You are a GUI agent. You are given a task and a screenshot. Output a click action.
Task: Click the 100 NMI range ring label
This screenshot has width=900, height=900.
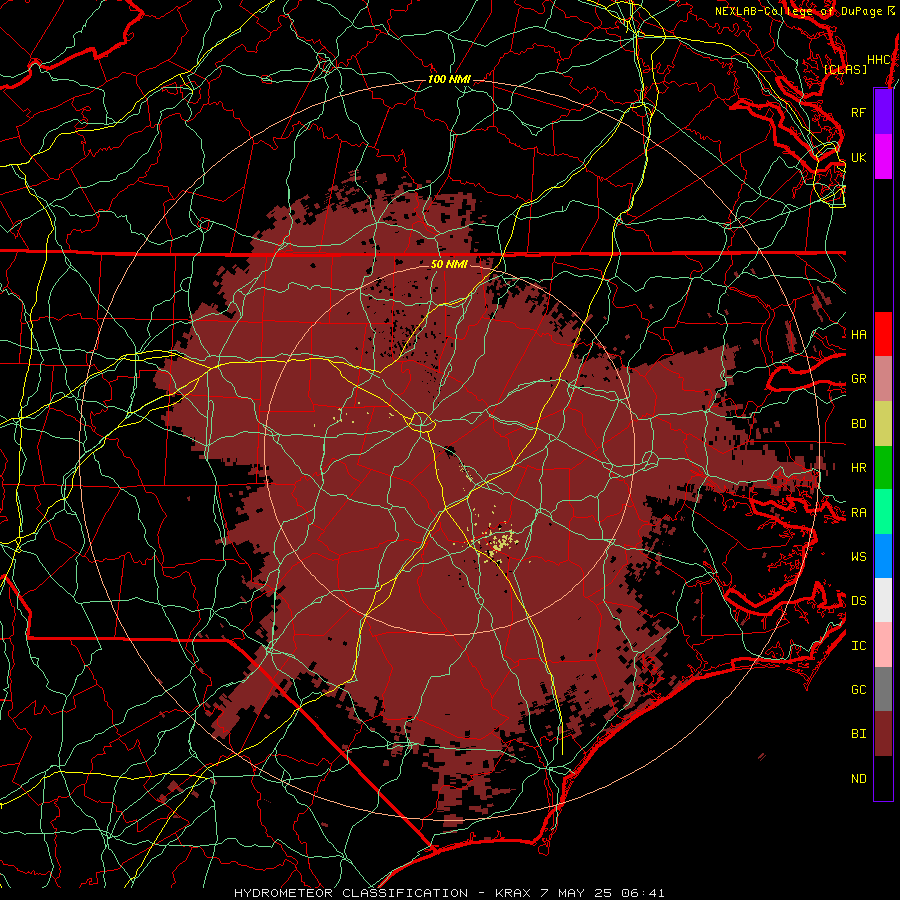click(449, 79)
